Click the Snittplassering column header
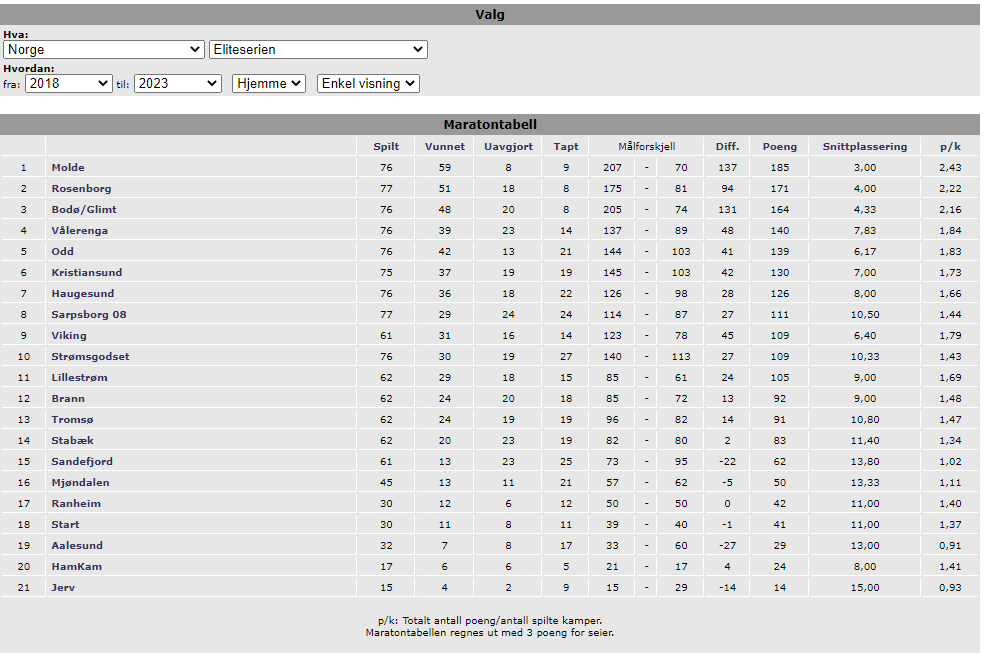Screen dimensions: 990x662 pyautogui.click(x=865, y=146)
